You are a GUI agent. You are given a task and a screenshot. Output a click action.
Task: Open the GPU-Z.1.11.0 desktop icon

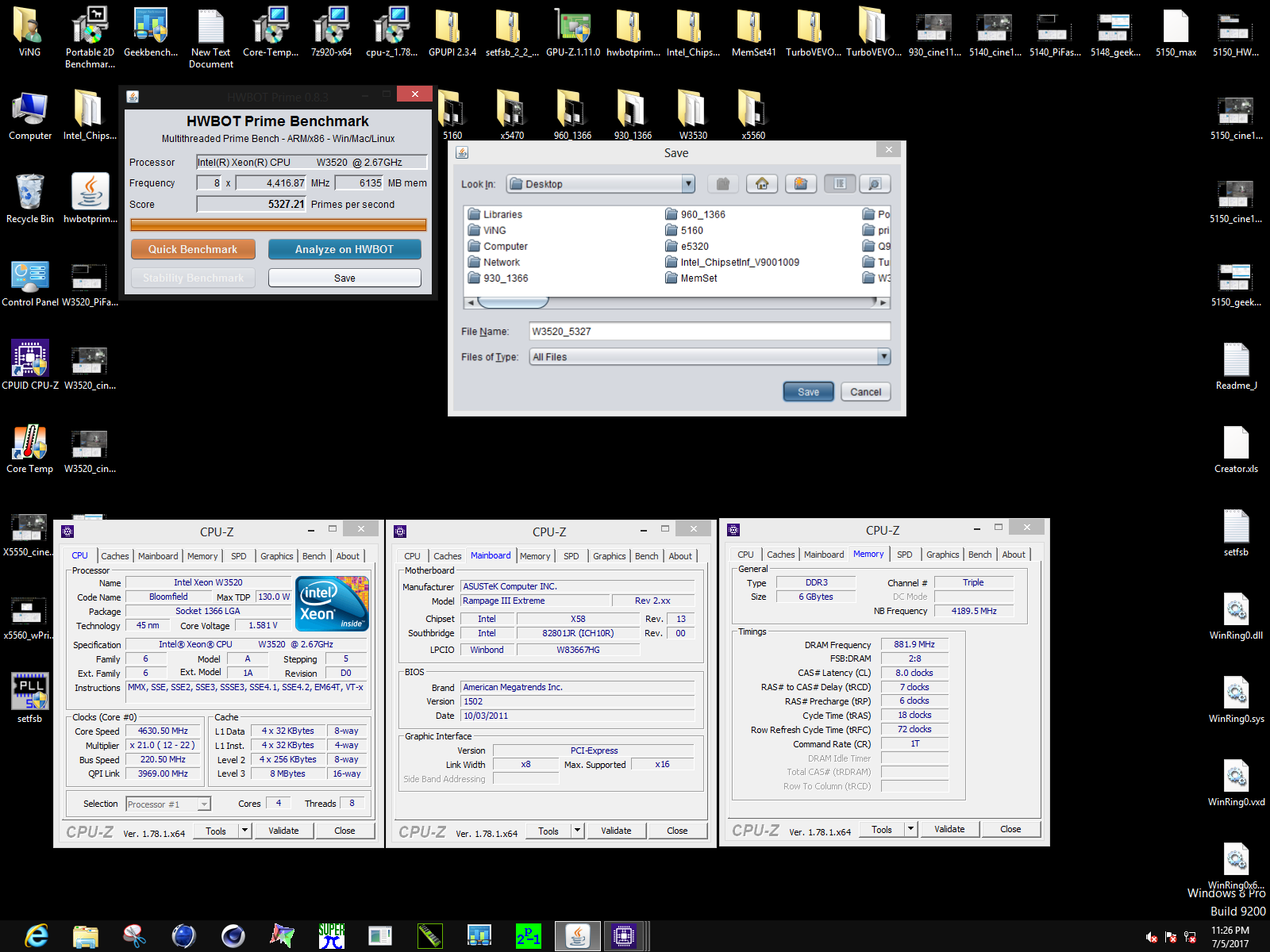[x=573, y=32]
